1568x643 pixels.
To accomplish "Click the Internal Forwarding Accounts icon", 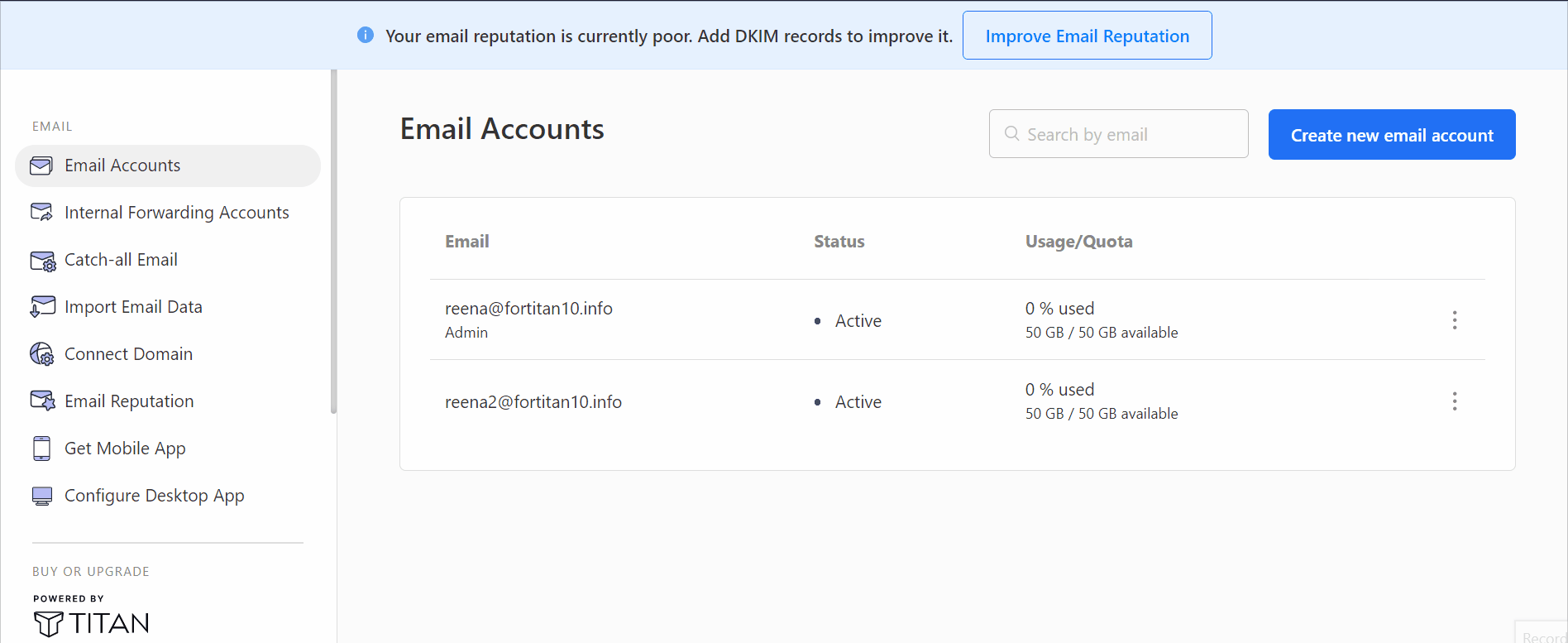I will click(x=41, y=213).
